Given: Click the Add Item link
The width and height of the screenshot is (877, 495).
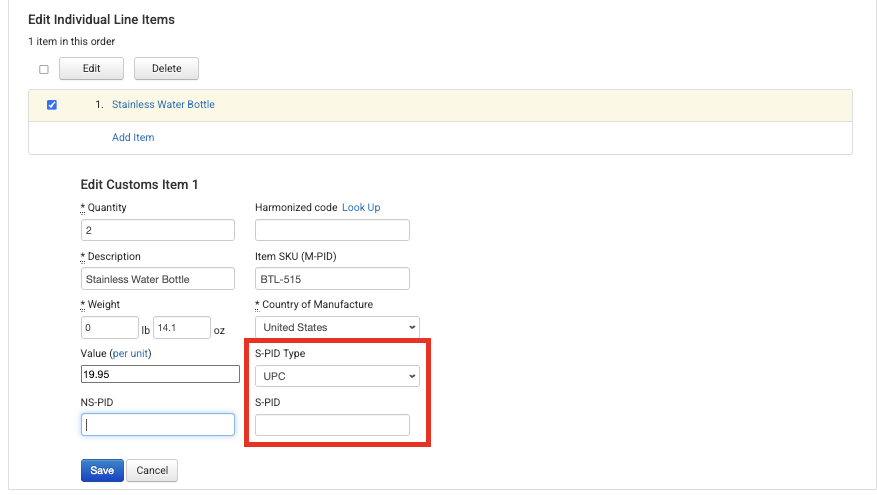Looking at the screenshot, I should [x=133, y=137].
